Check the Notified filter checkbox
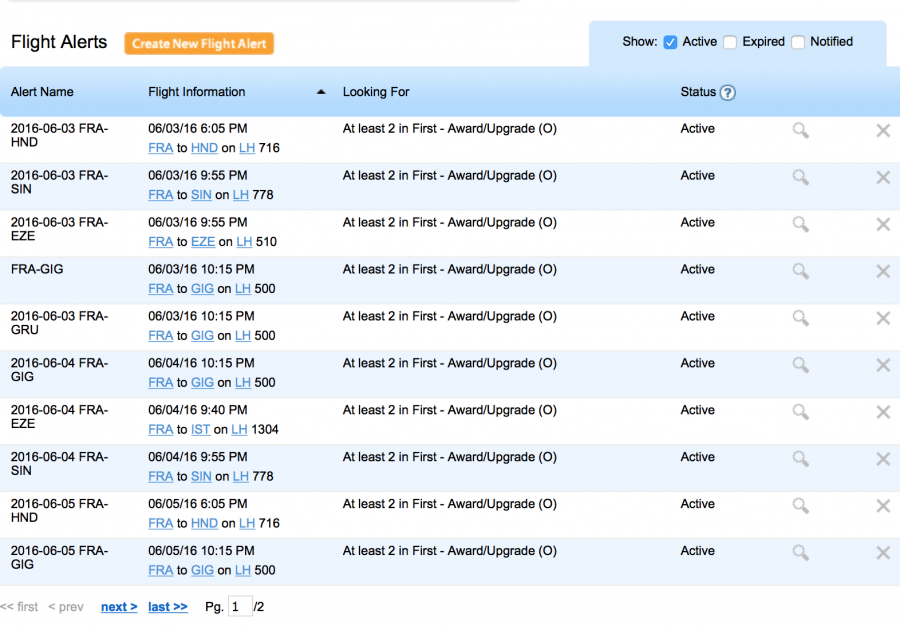Viewport: 900px width, 626px height. [x=798, y=42]
